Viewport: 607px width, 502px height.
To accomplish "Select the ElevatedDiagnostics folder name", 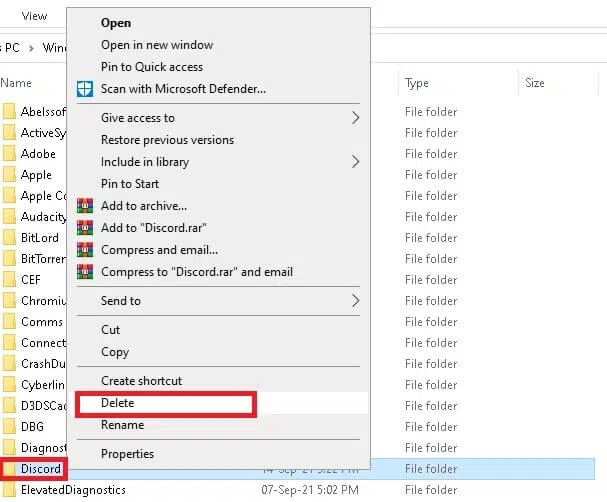I will [x=73, y=490].
